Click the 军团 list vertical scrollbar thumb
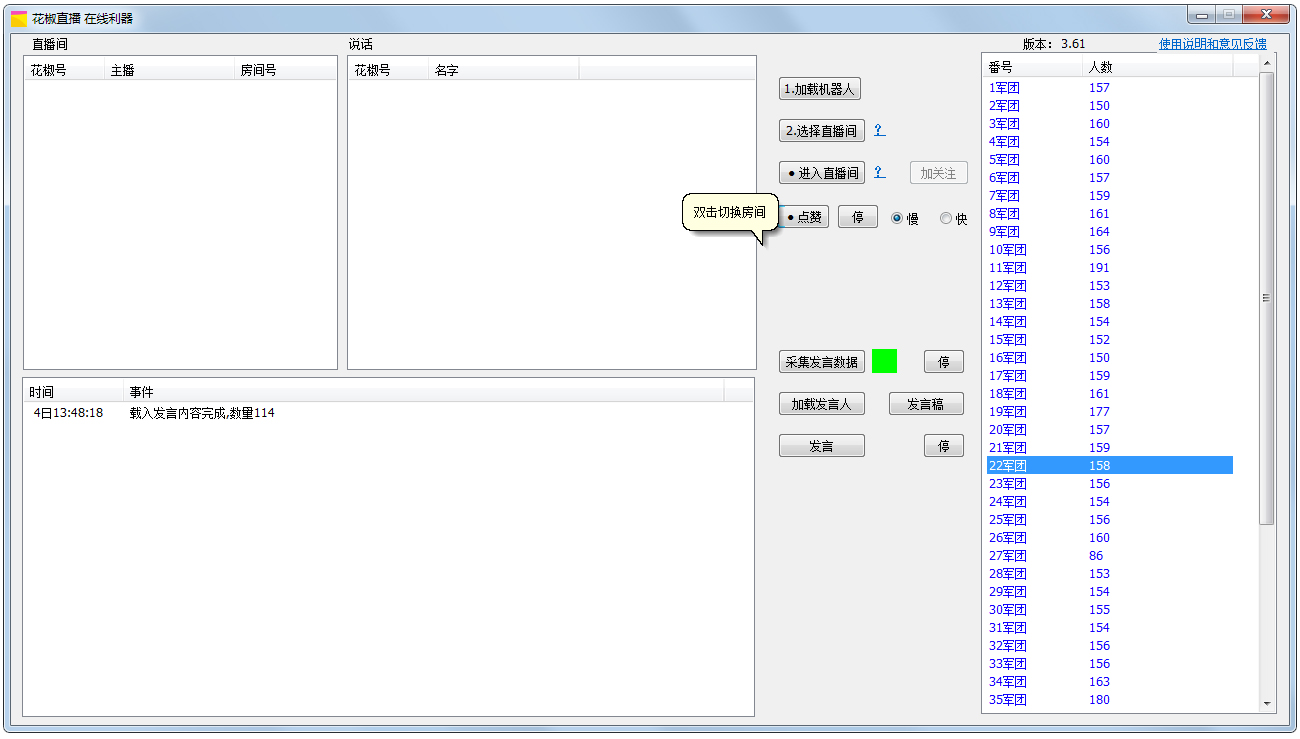This screenshot has height=739, width=1300. coord(1267,297)
